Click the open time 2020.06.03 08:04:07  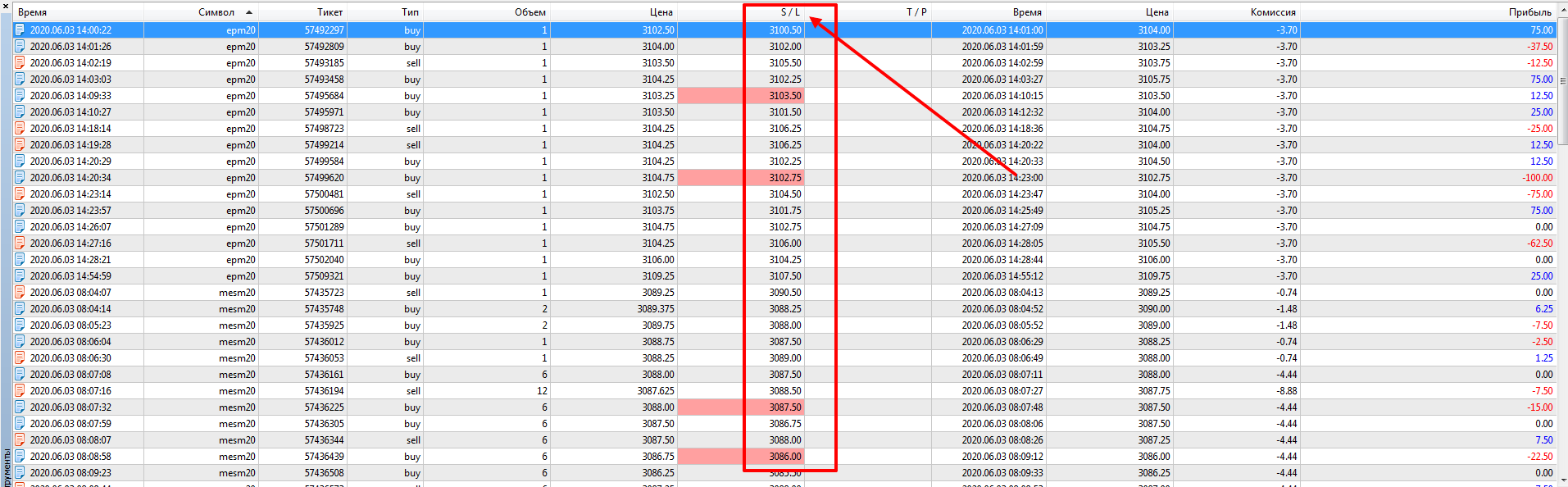tap(70, 293)
